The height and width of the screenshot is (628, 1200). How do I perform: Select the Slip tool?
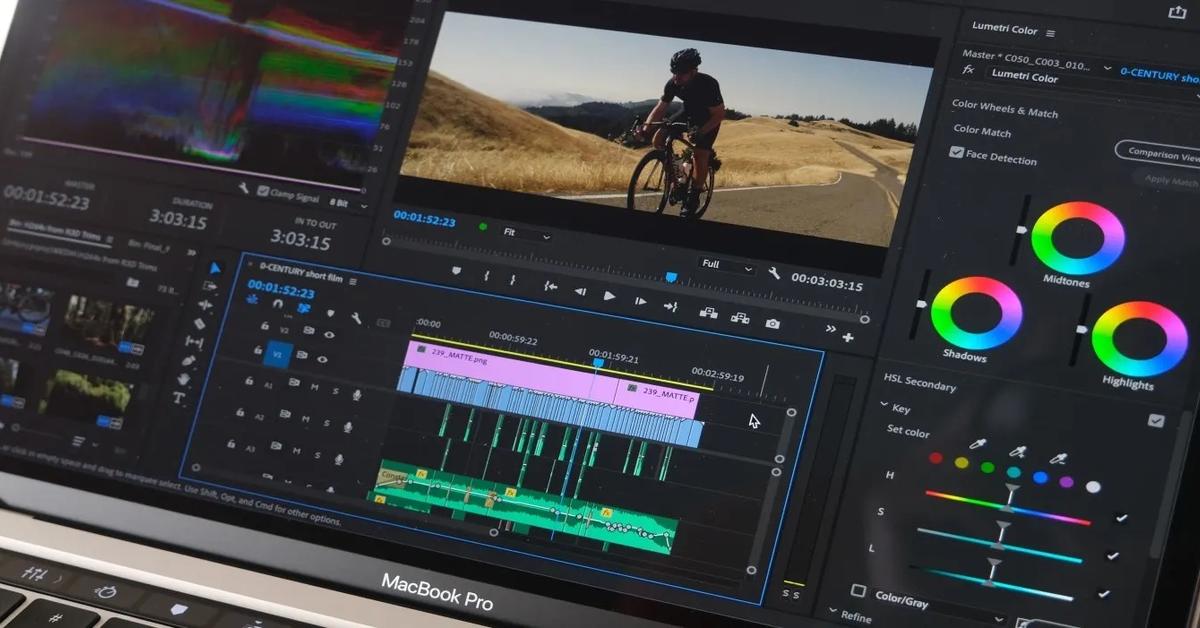(194, 342)
